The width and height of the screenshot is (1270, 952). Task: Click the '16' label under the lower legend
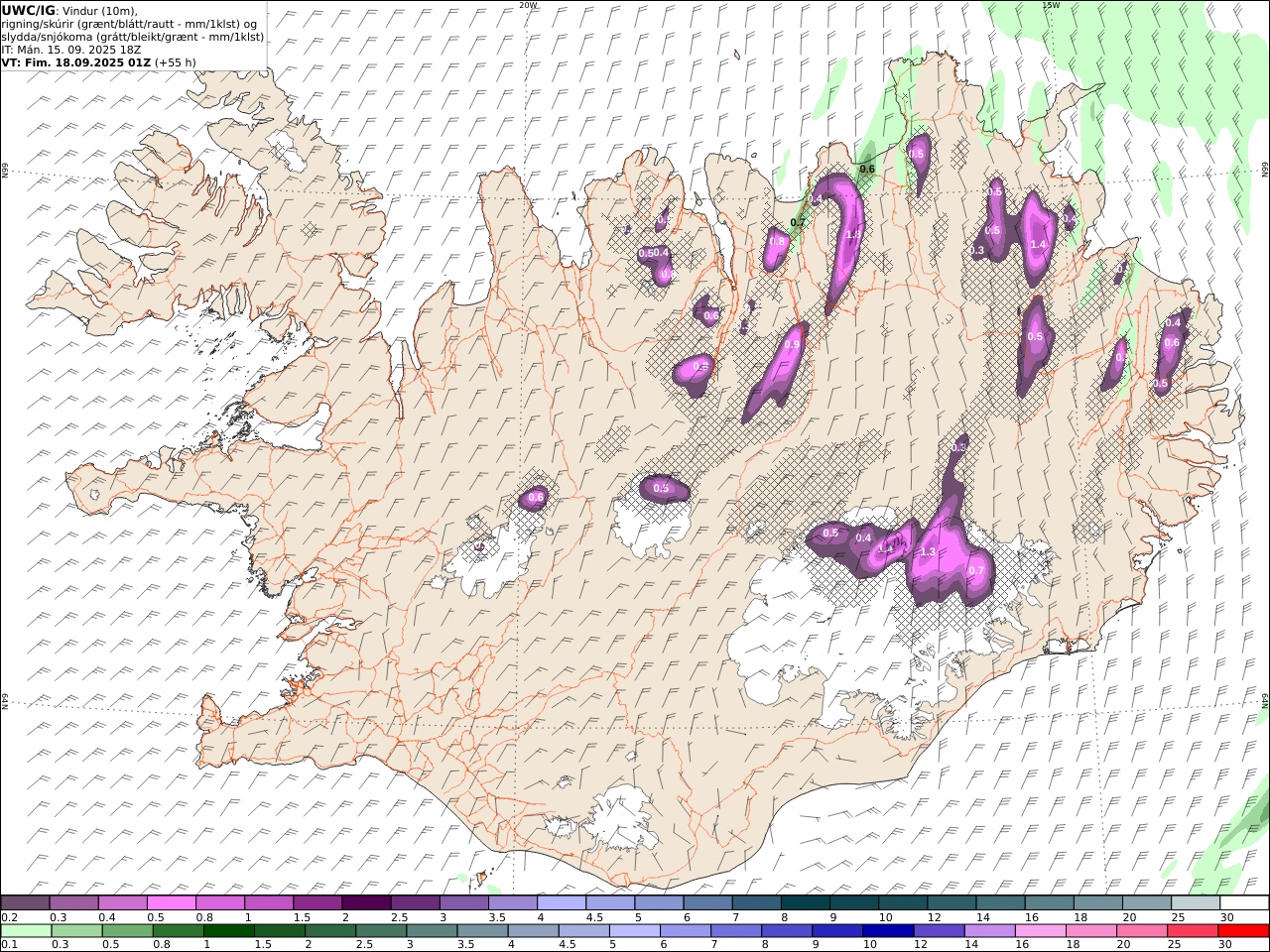click(x=1023, y=945)
